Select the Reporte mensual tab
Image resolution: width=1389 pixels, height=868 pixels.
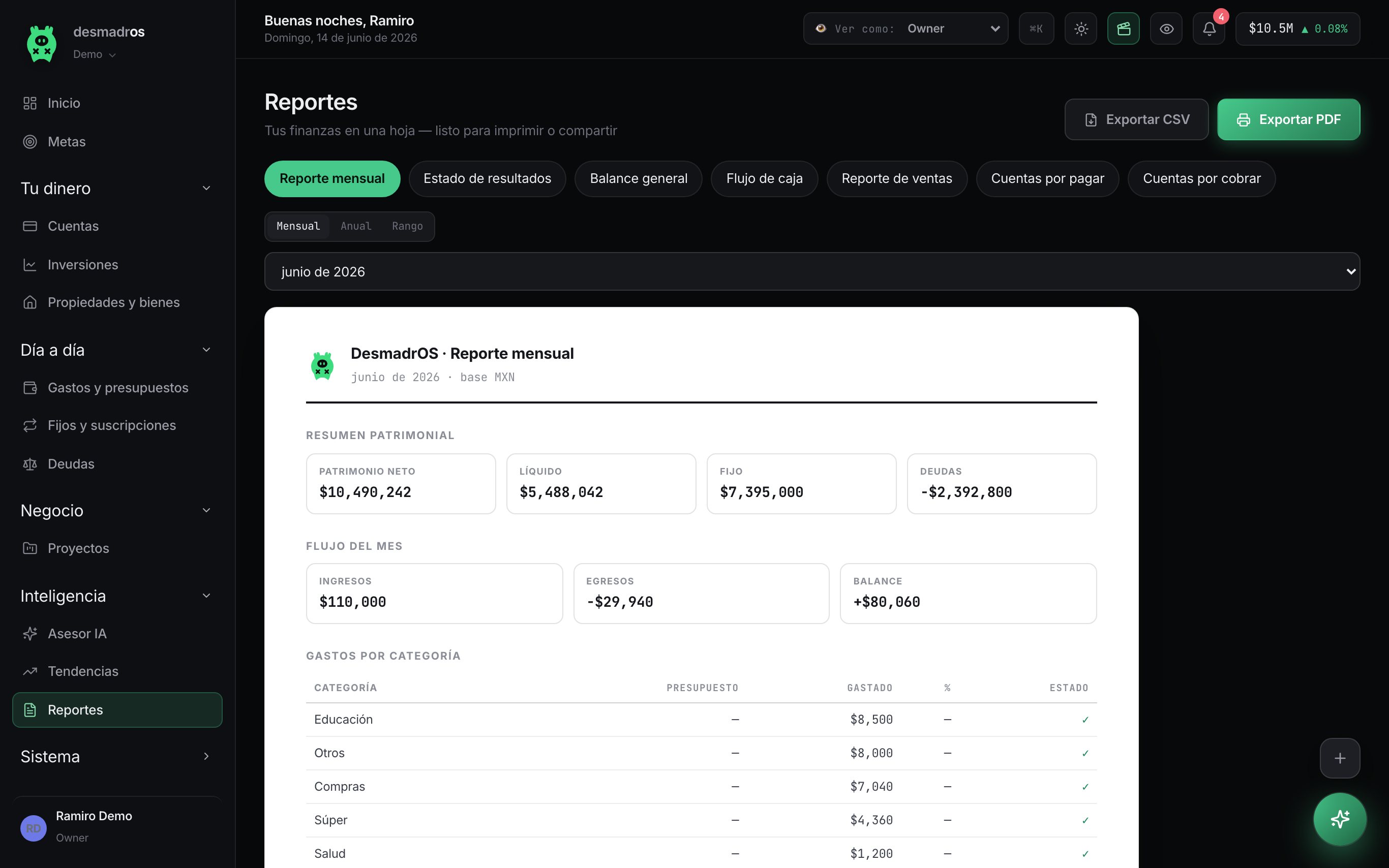[332, 179]
